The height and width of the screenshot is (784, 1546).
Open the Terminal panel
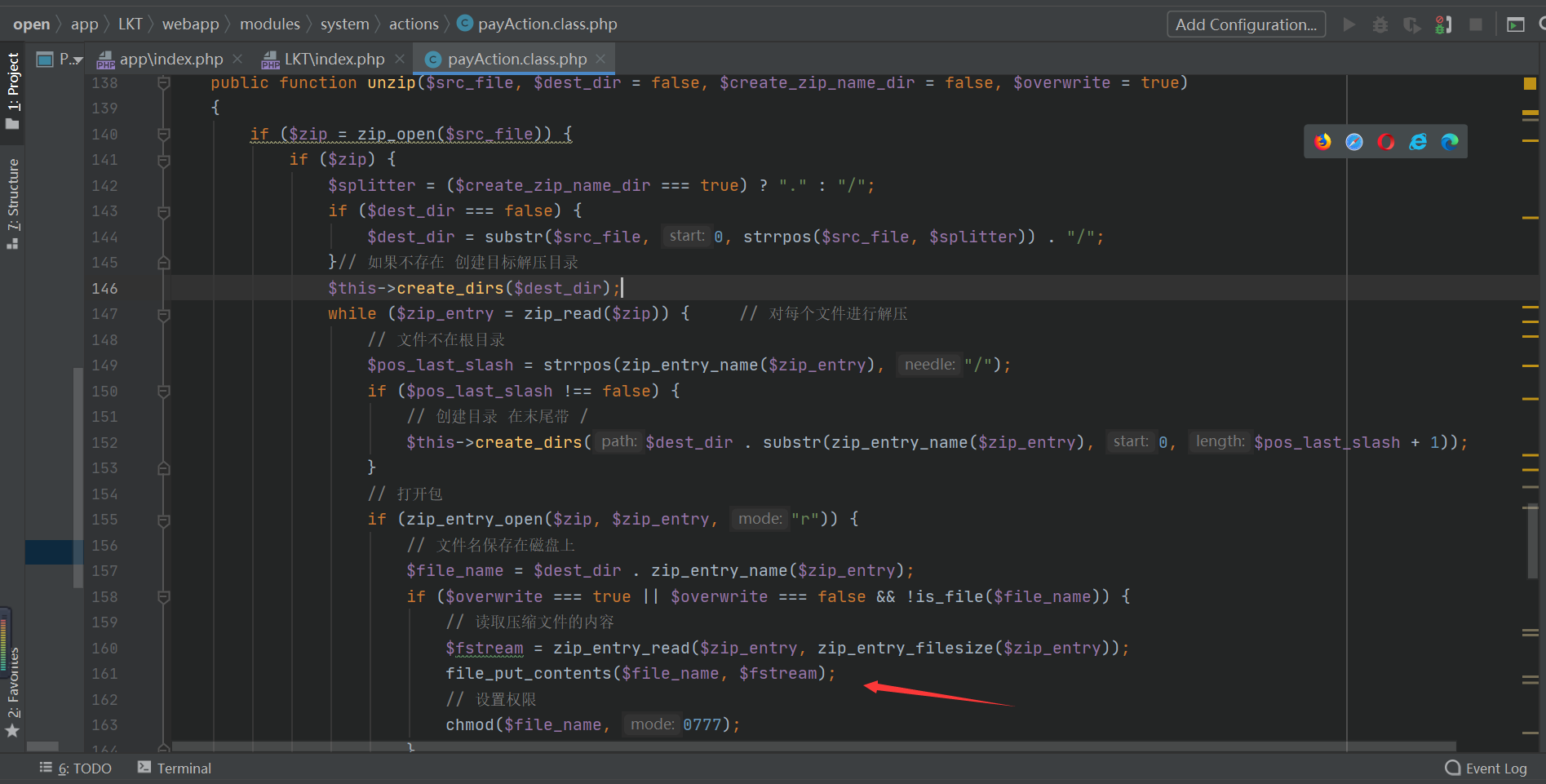175,768
